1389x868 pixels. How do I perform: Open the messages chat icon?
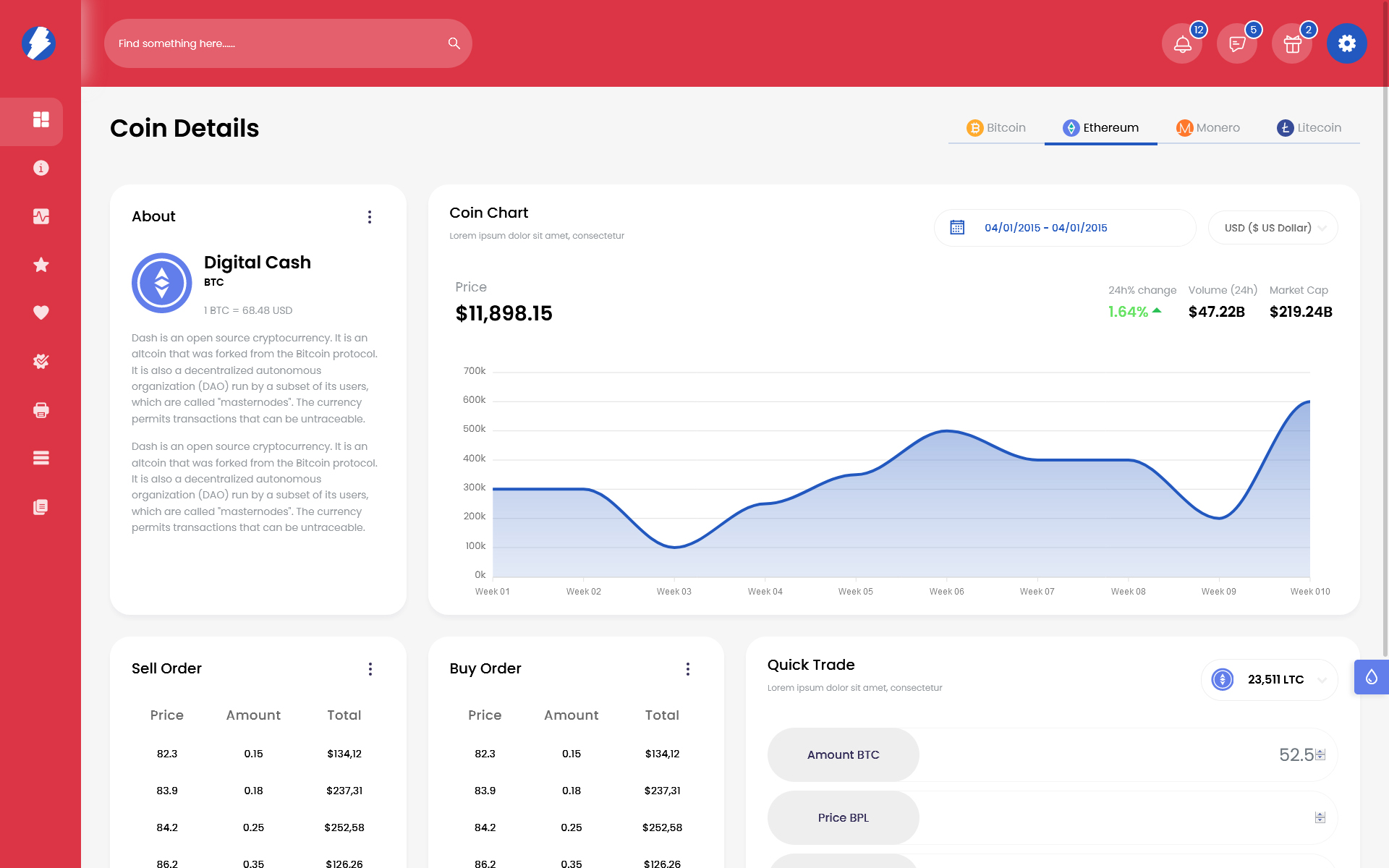(1237, 44)
